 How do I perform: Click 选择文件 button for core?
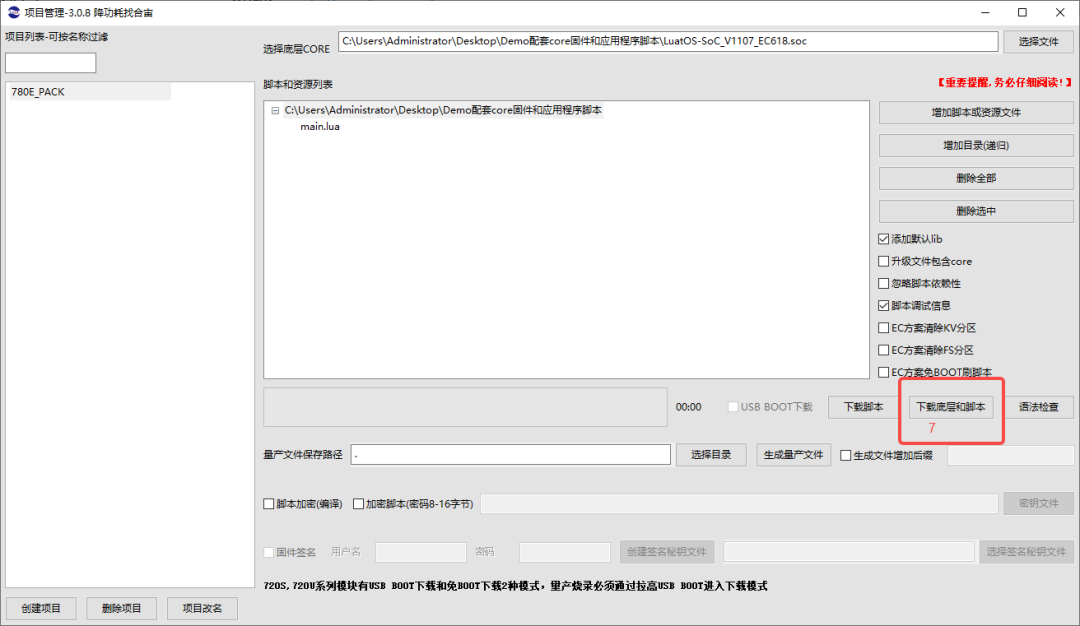tap(1038, 41)
